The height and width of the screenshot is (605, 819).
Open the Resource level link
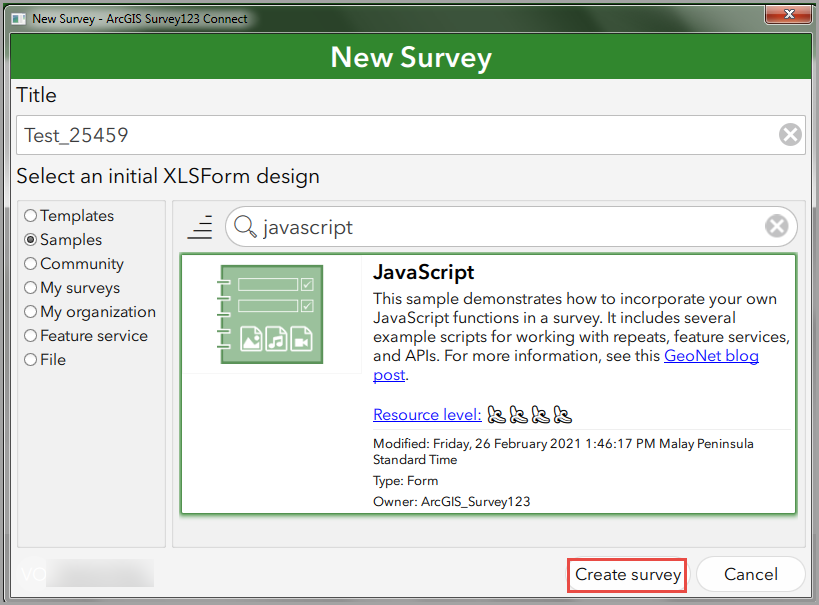coord(427,414)
